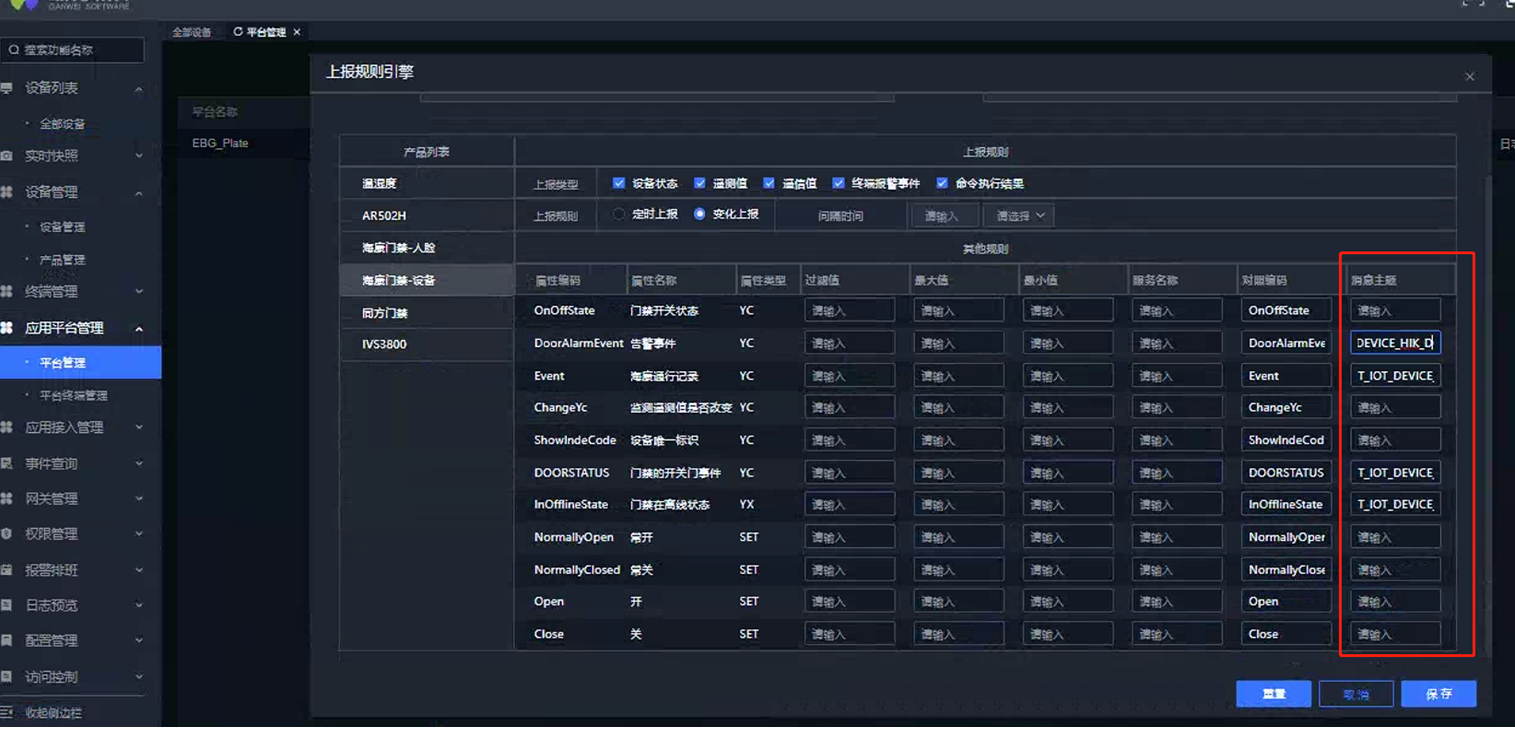
Task: Click the 报警排班 icon in sidebar
Action: pos(7,570)
